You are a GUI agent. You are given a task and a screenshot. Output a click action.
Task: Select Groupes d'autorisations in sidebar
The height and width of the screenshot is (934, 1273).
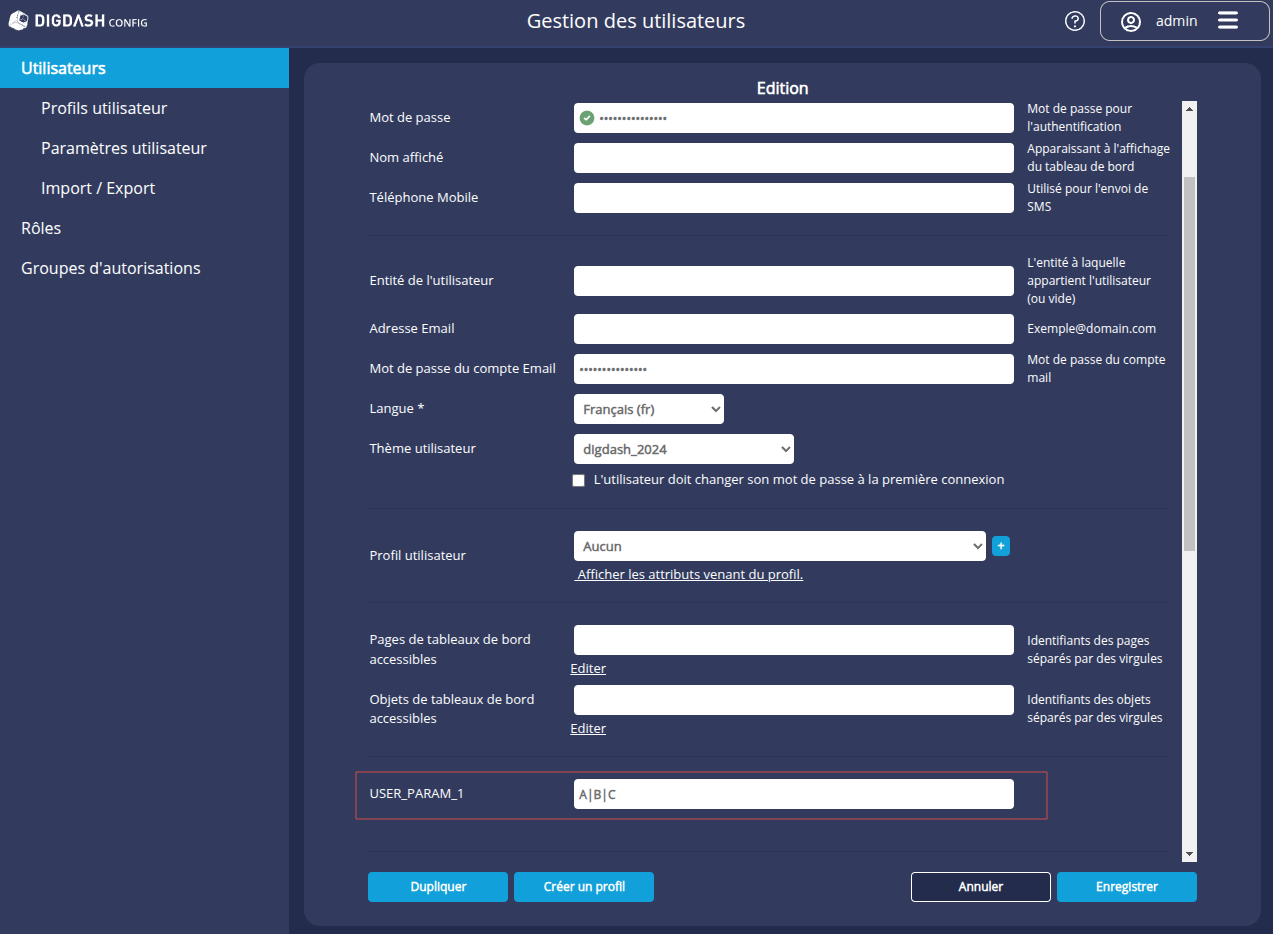point(111,268)
